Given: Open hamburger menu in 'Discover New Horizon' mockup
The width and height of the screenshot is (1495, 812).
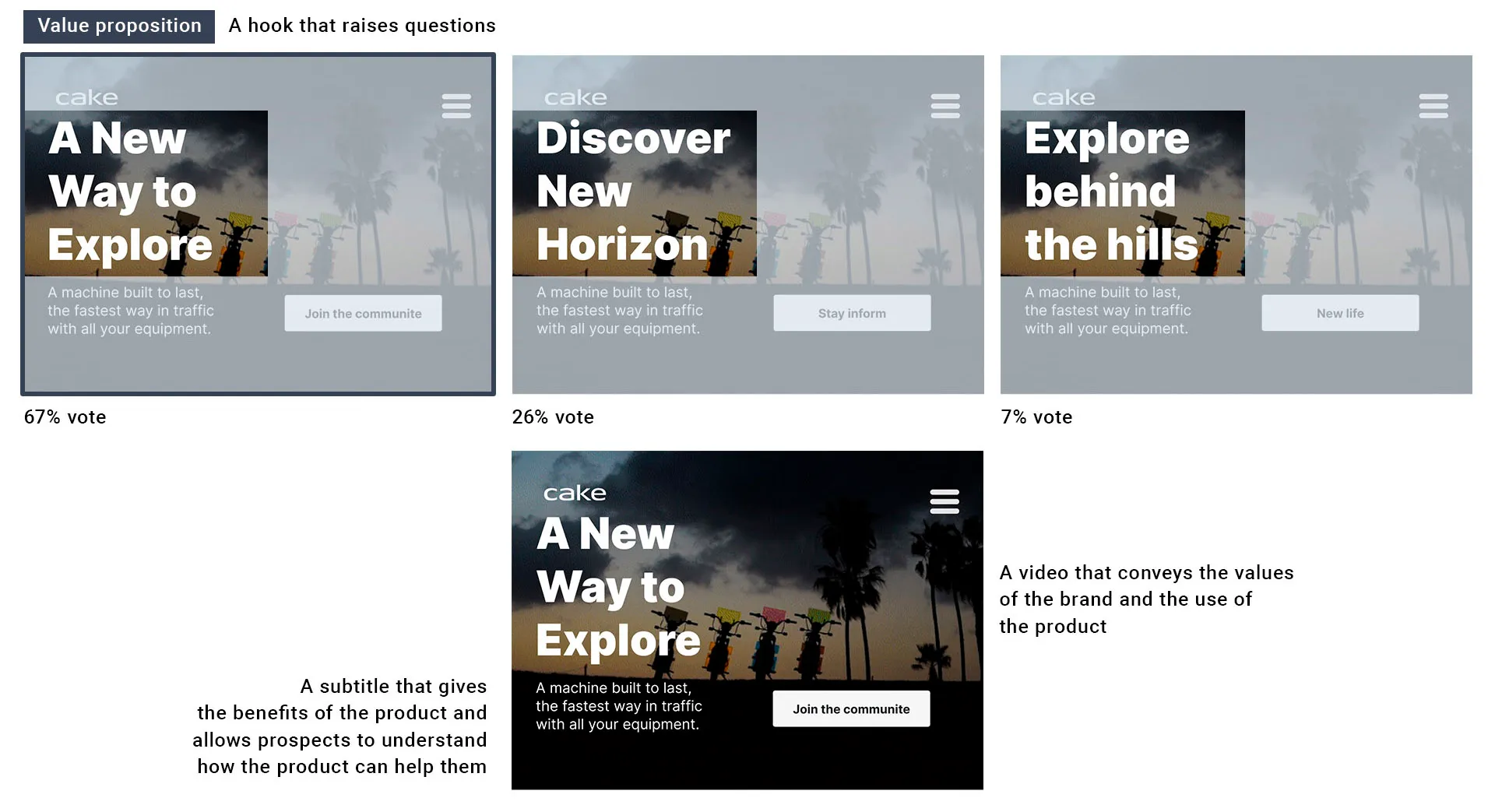Looking at the screenshot, I should point(945,106).
